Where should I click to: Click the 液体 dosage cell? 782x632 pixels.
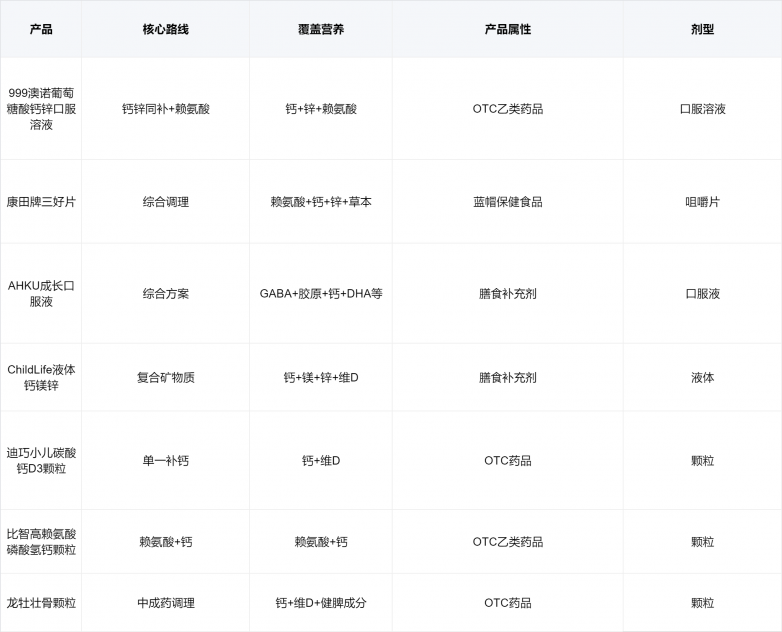click(702, 377)
